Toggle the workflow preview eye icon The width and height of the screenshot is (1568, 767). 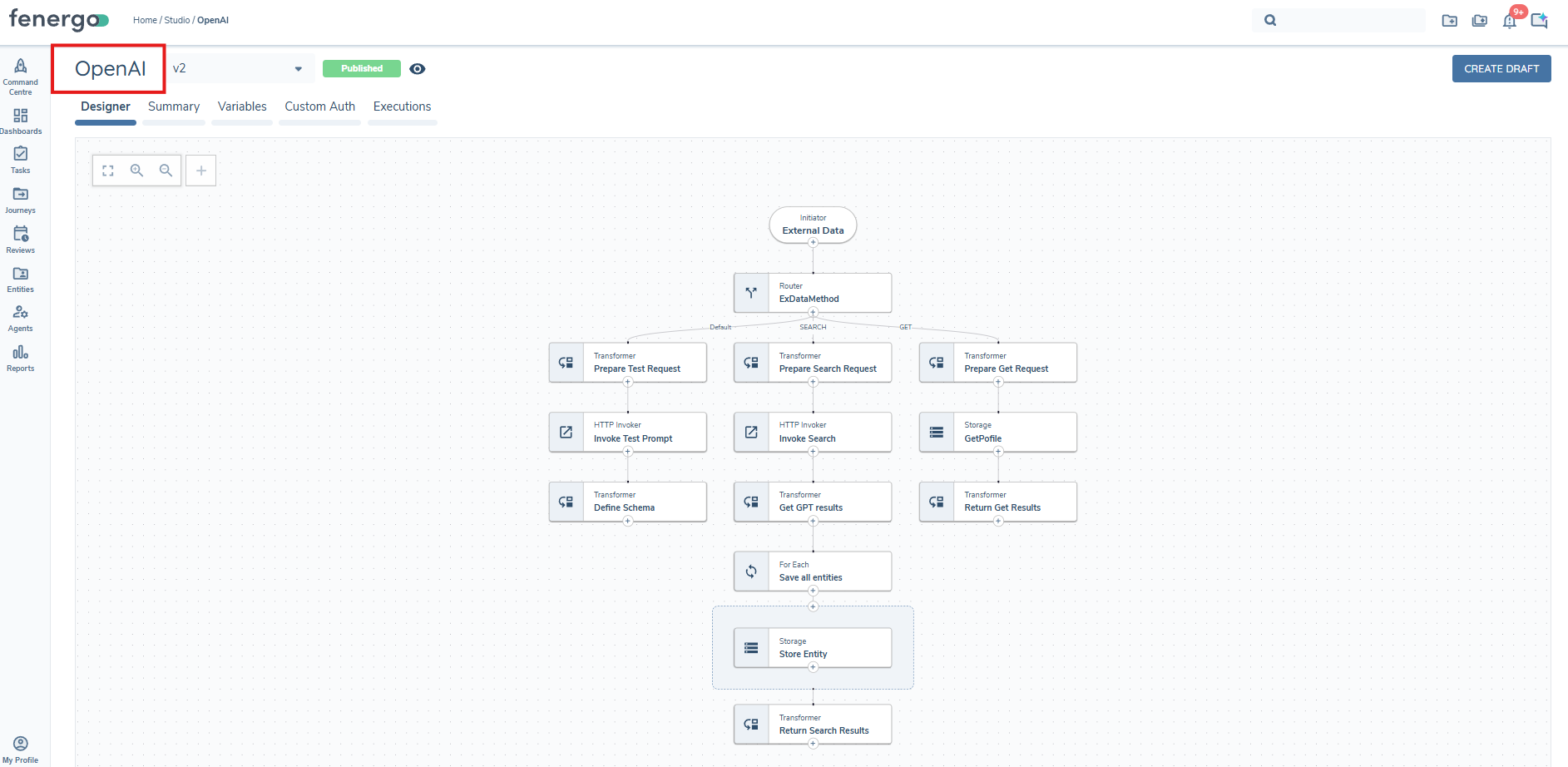(x=418, y=68)
